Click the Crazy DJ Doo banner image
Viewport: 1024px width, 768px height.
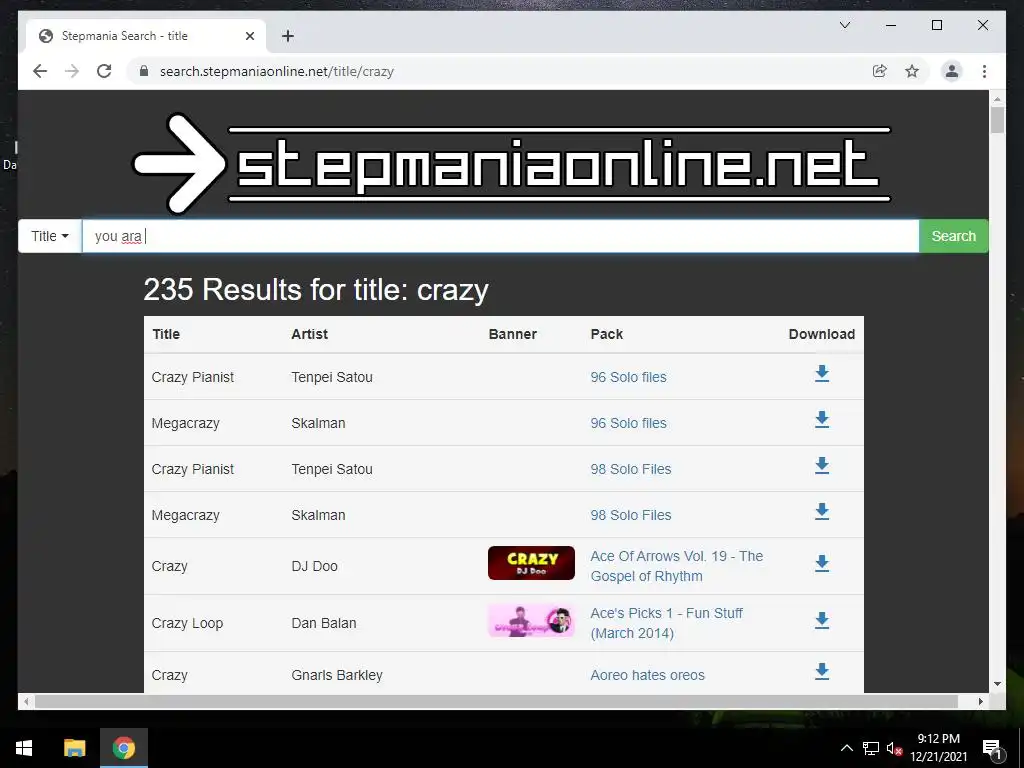click(x=531, y=563)
